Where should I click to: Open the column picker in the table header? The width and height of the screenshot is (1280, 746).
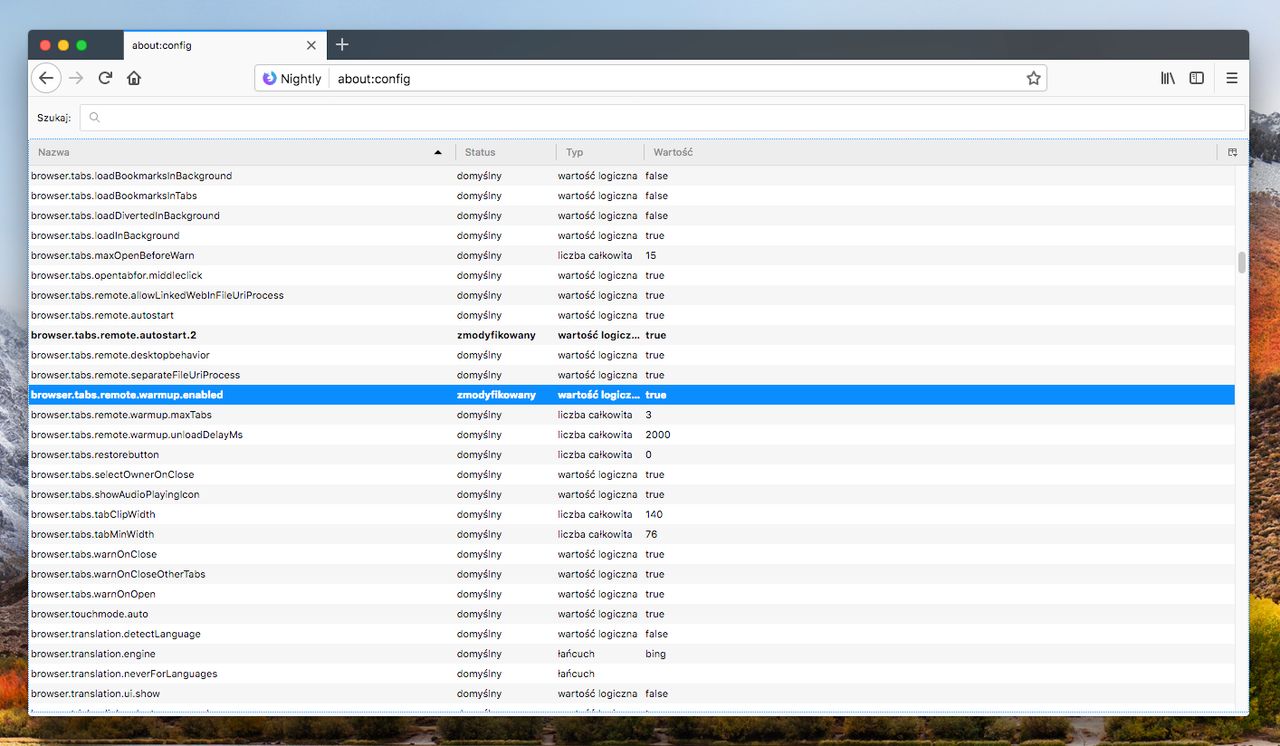coord(1233,152)
